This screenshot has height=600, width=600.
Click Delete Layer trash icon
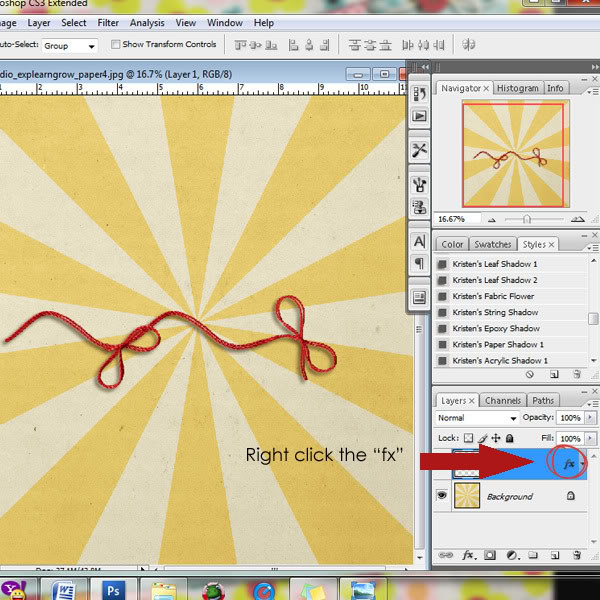point(577,555)
